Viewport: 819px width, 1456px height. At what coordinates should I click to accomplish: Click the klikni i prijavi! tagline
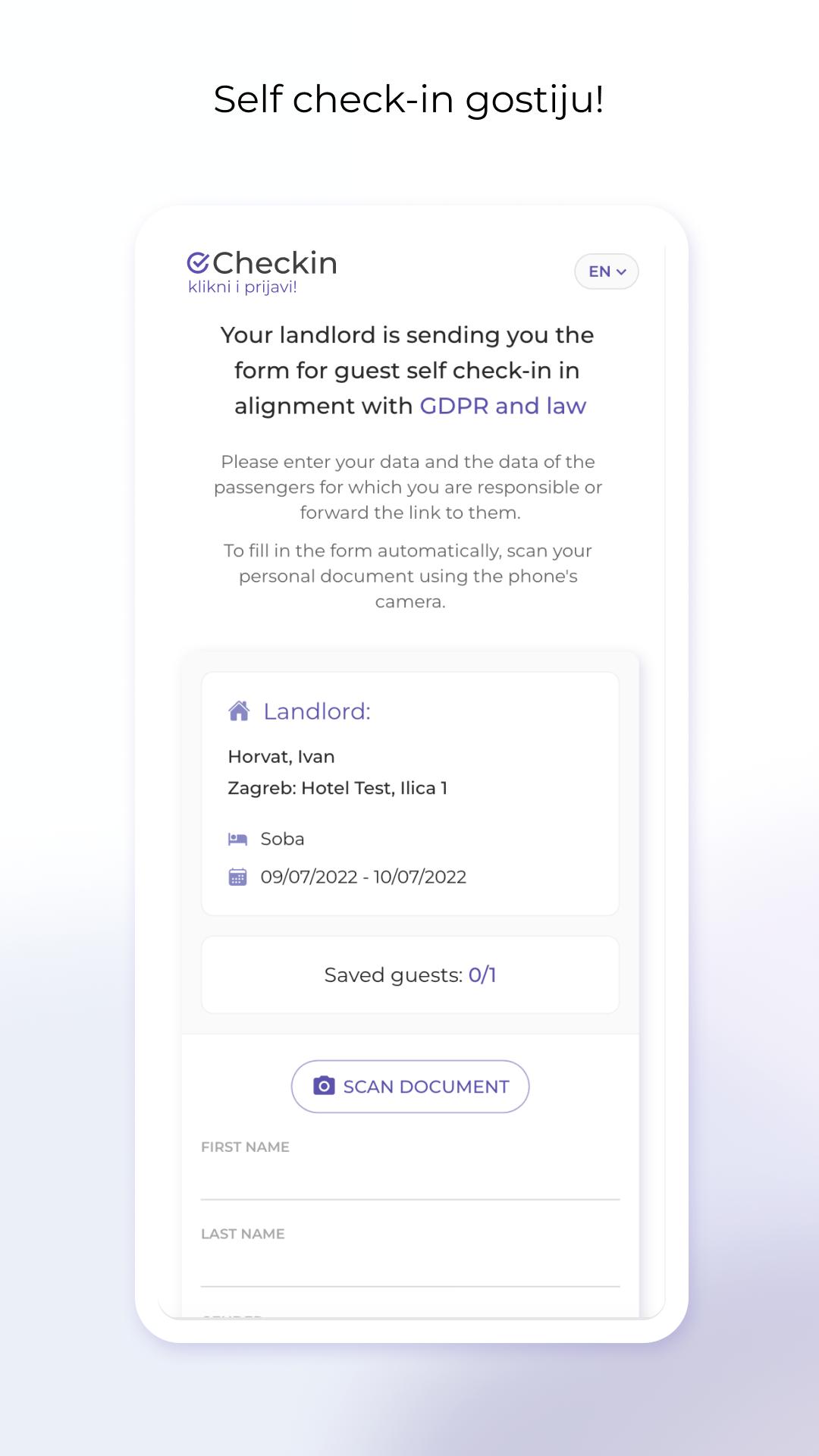coord(243,287)
